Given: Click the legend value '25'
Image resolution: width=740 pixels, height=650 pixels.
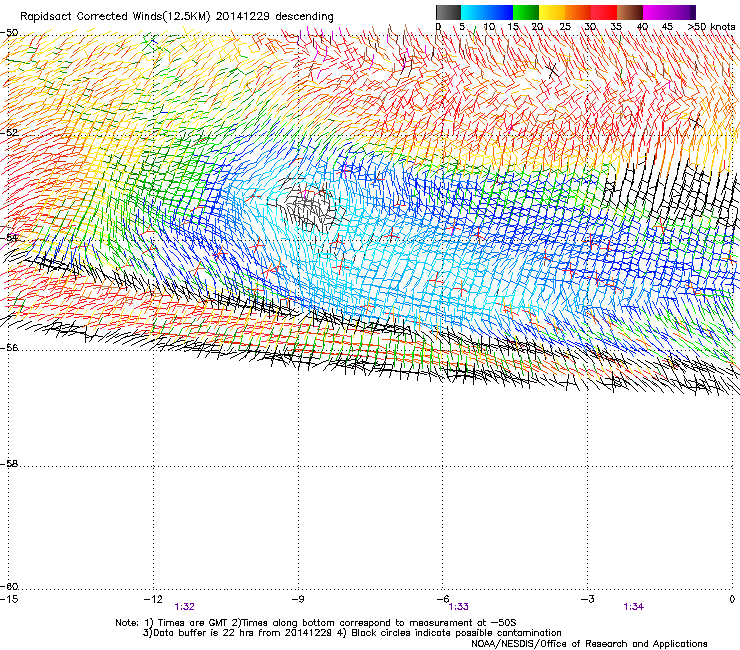Looking at the screenshot, I should (565, 27).
